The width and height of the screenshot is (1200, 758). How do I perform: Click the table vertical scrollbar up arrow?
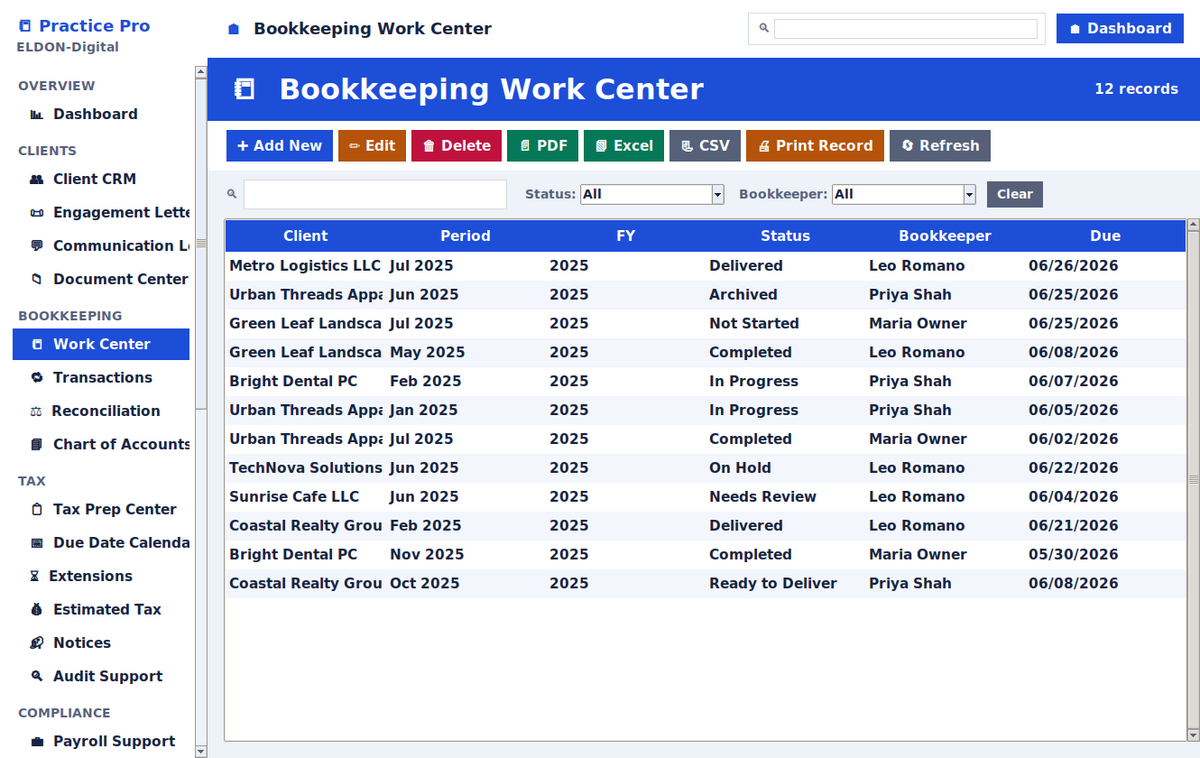coord(1193,226)
